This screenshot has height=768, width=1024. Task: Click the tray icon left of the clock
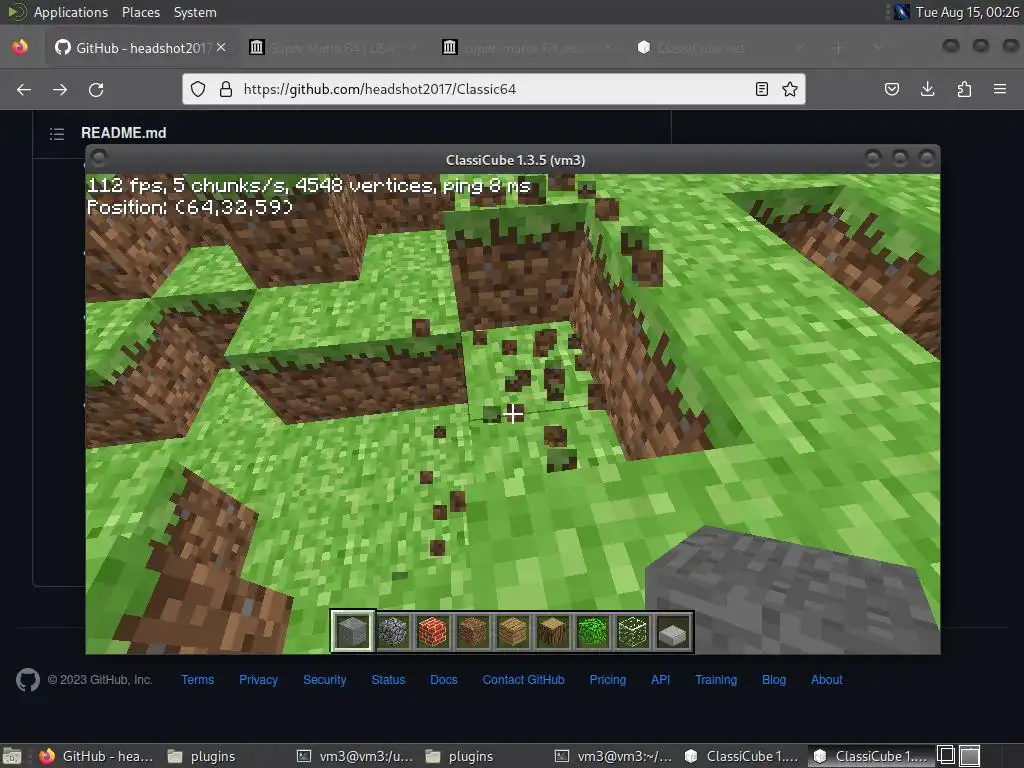902,12
